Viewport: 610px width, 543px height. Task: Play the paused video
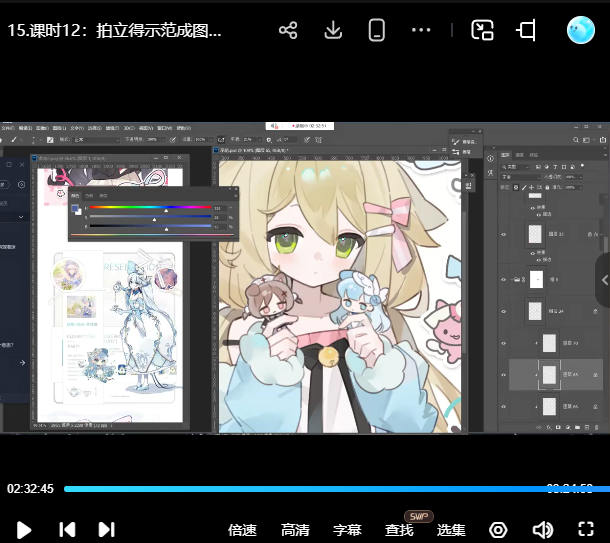24,530
